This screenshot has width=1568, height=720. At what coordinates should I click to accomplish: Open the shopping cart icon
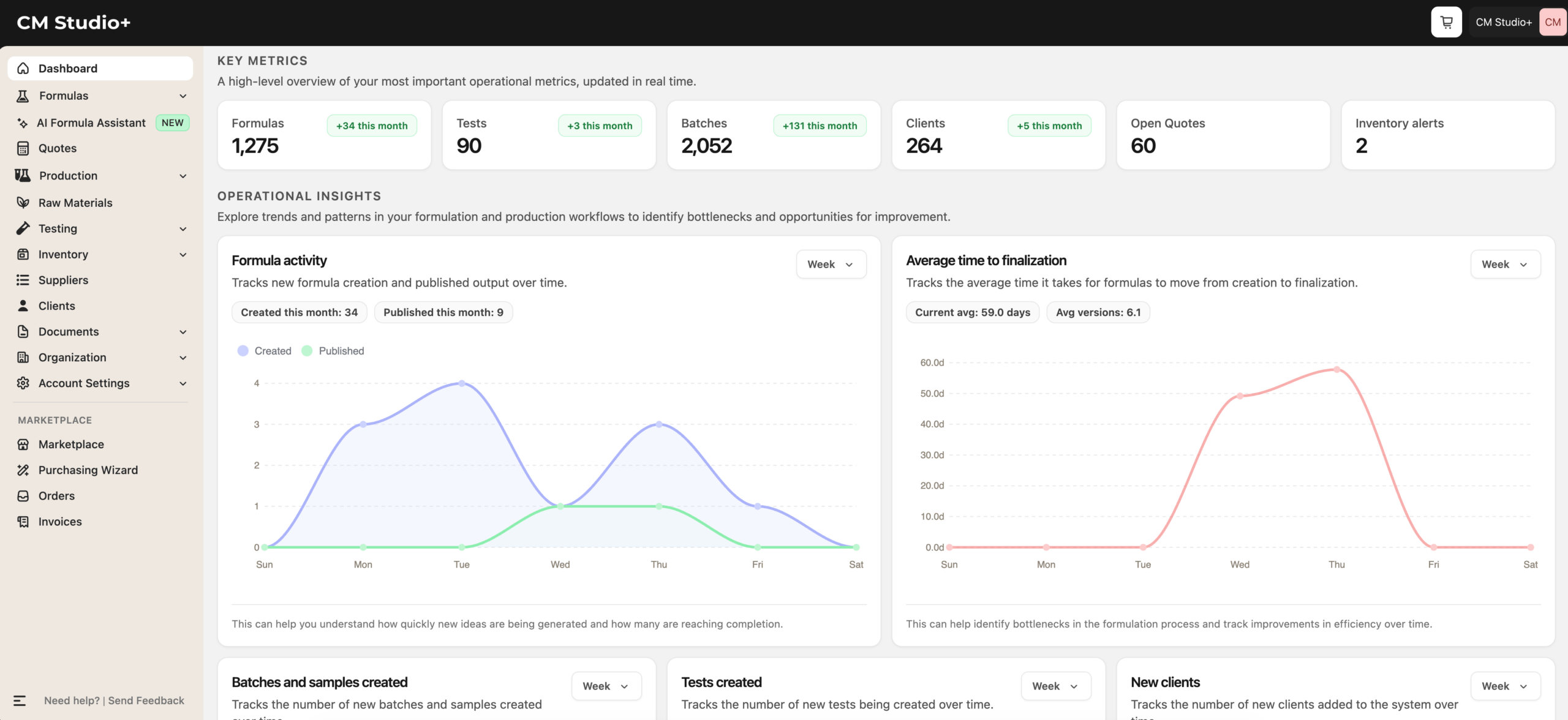tap(1446, 22)
